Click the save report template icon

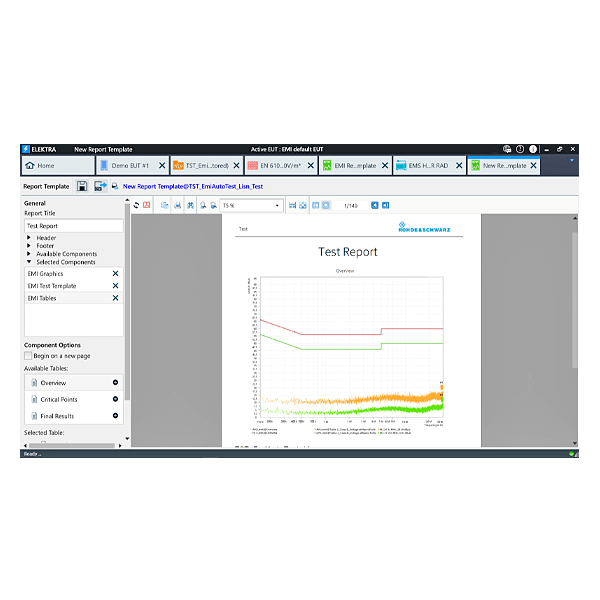point(81,186)
